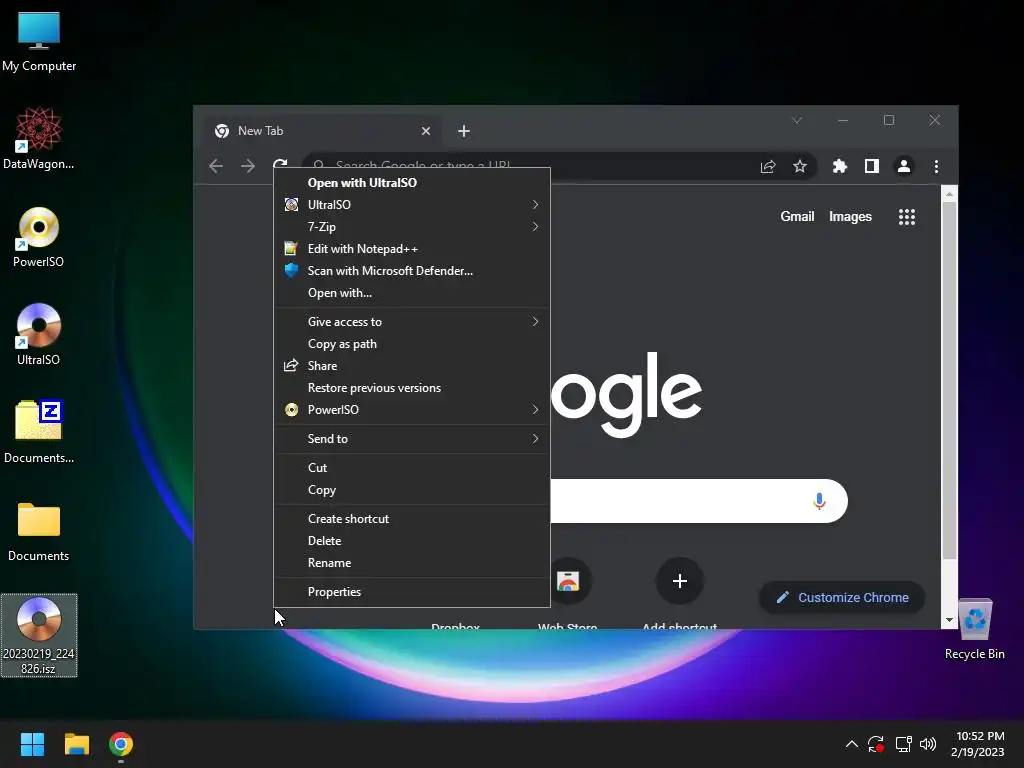Select the New Tab tab
1024x768 pixels.
pyautogui.click(x=320, y=131)
